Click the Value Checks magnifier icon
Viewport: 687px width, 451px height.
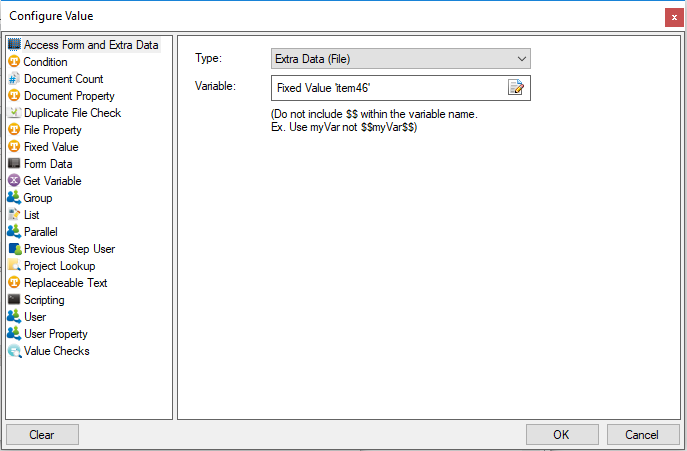(14, 351)
